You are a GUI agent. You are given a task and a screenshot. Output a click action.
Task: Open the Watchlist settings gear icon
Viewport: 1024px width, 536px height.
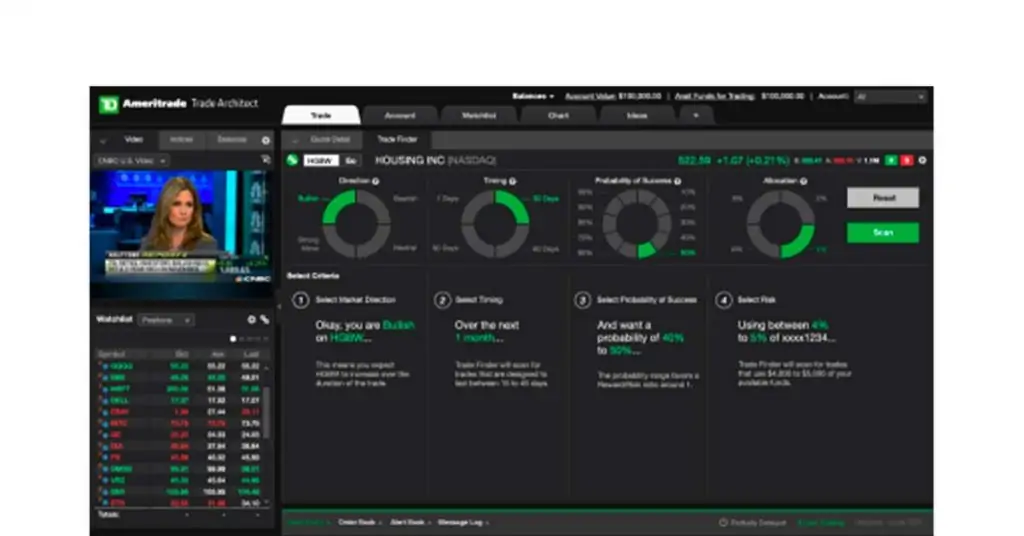[251, 320]
